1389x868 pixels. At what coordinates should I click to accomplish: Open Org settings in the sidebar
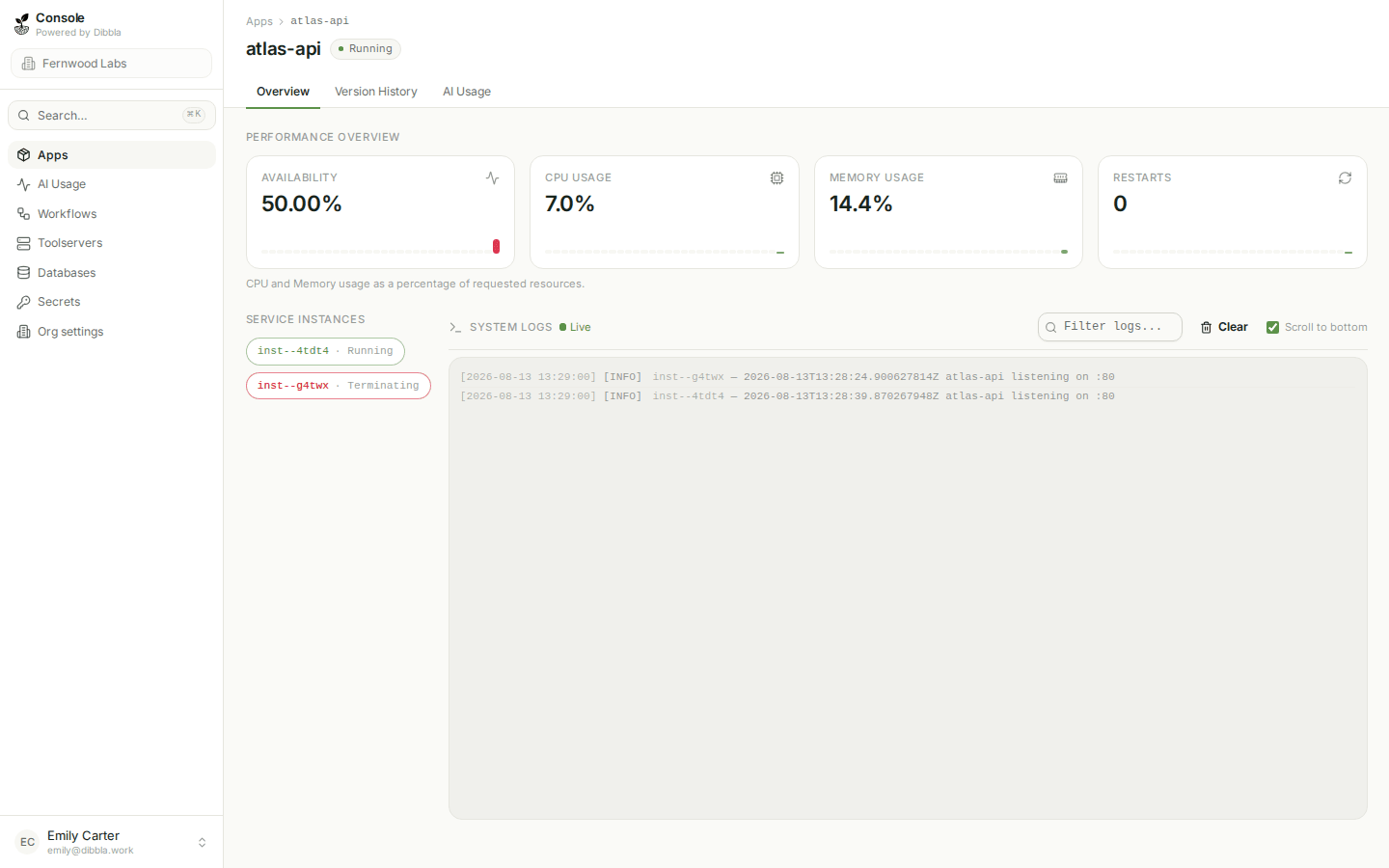[112, 332]
